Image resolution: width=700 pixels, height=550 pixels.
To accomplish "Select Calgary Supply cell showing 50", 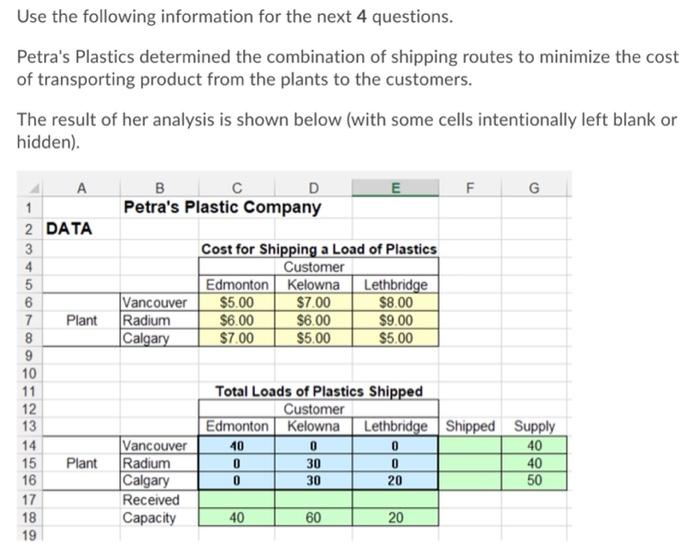I will click(534, 480).
